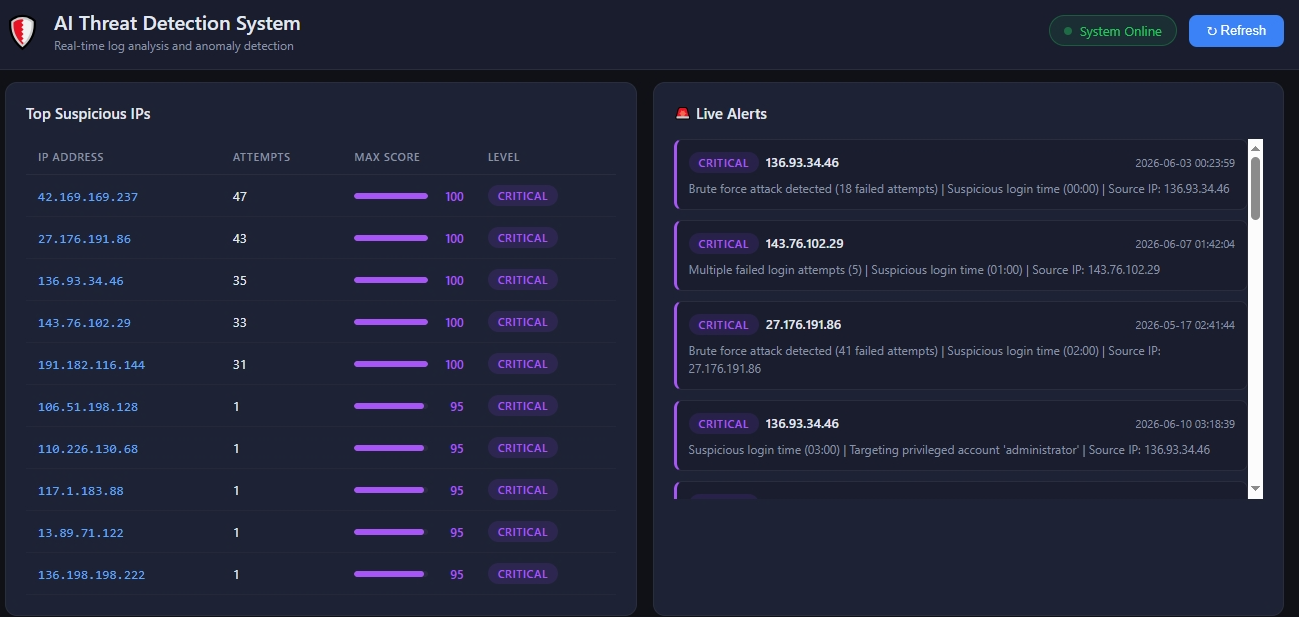Click CRITICAL badge in 117.1.183.88 row
The height and width of the screenshot is (617, 1299).
(523, 490)
